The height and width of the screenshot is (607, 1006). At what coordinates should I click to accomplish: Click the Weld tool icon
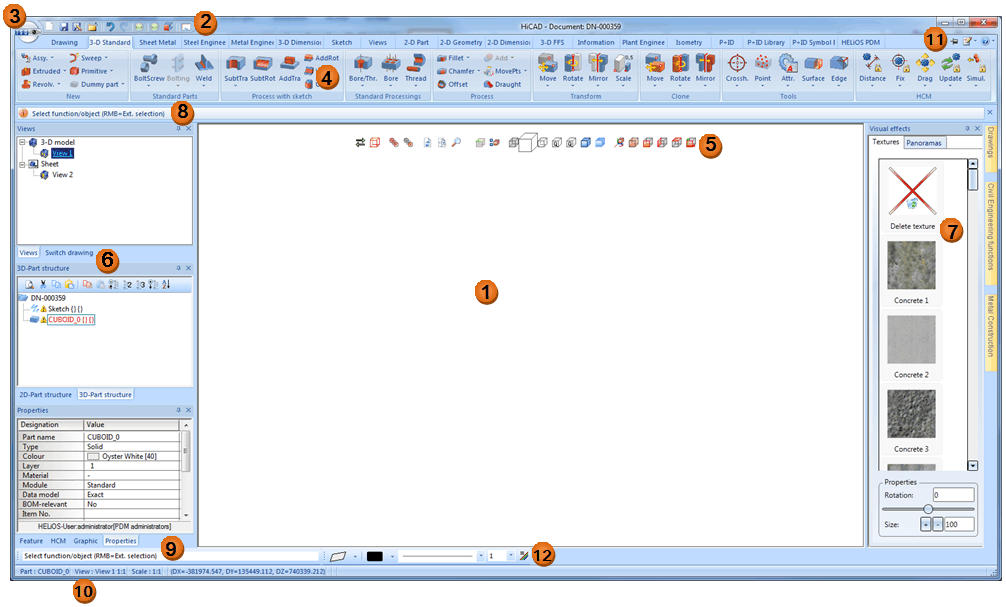pos(203,68)
